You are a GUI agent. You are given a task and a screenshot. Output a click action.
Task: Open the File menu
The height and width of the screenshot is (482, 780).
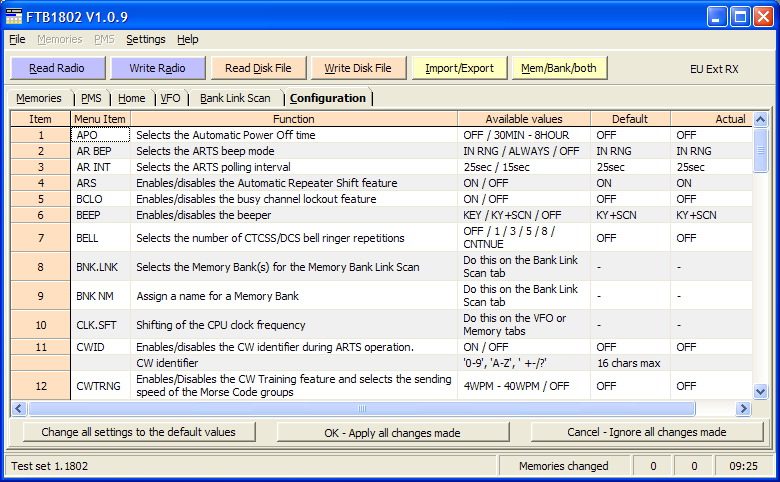point(18,39)
